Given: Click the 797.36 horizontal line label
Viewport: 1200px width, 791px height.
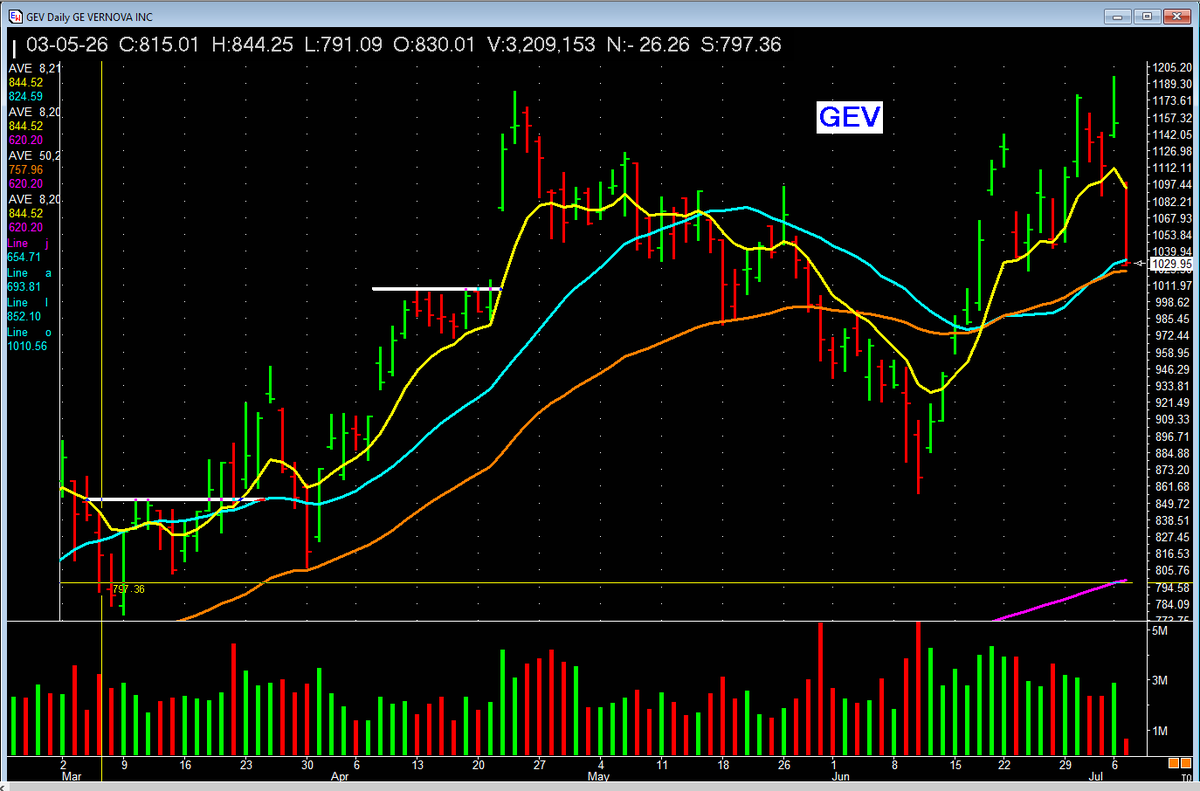Looking at the screenshot, I should 128,589.
